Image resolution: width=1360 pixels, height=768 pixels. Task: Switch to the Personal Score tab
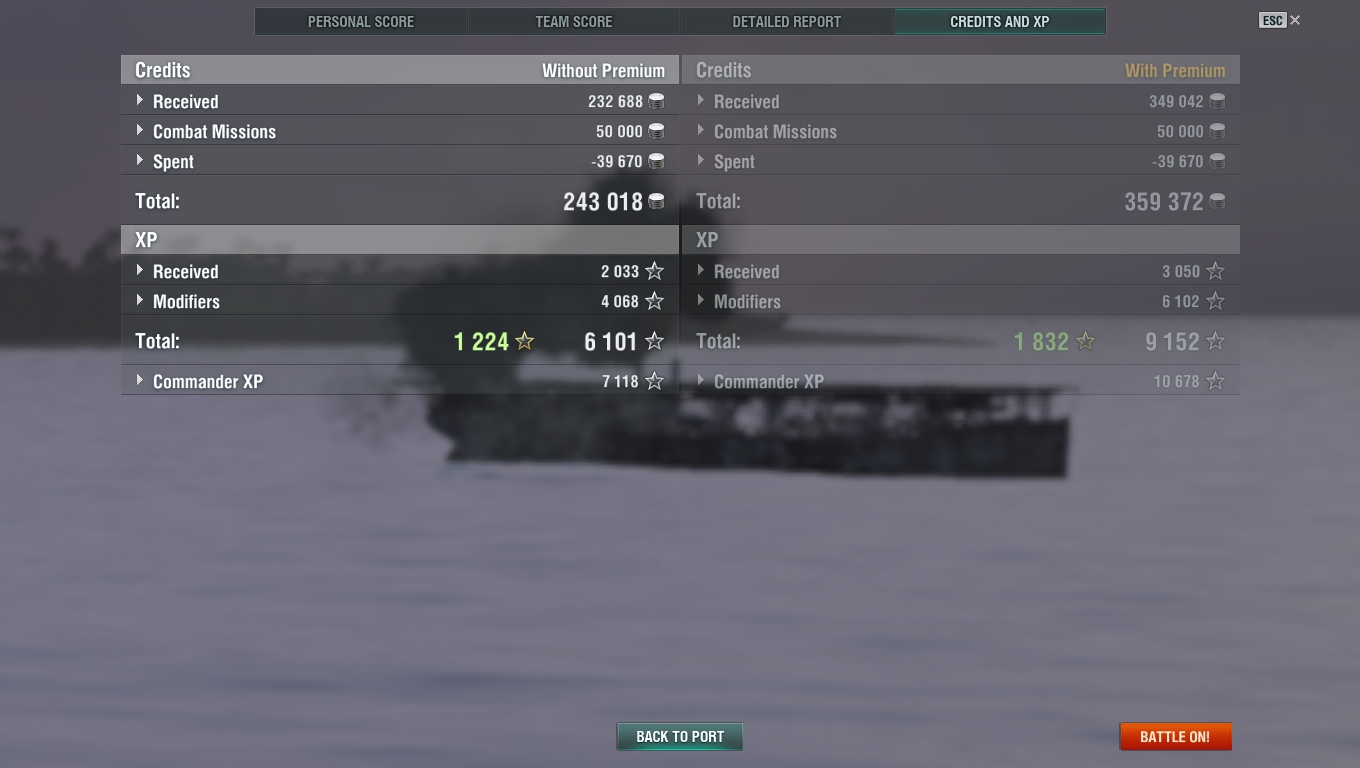361,21
